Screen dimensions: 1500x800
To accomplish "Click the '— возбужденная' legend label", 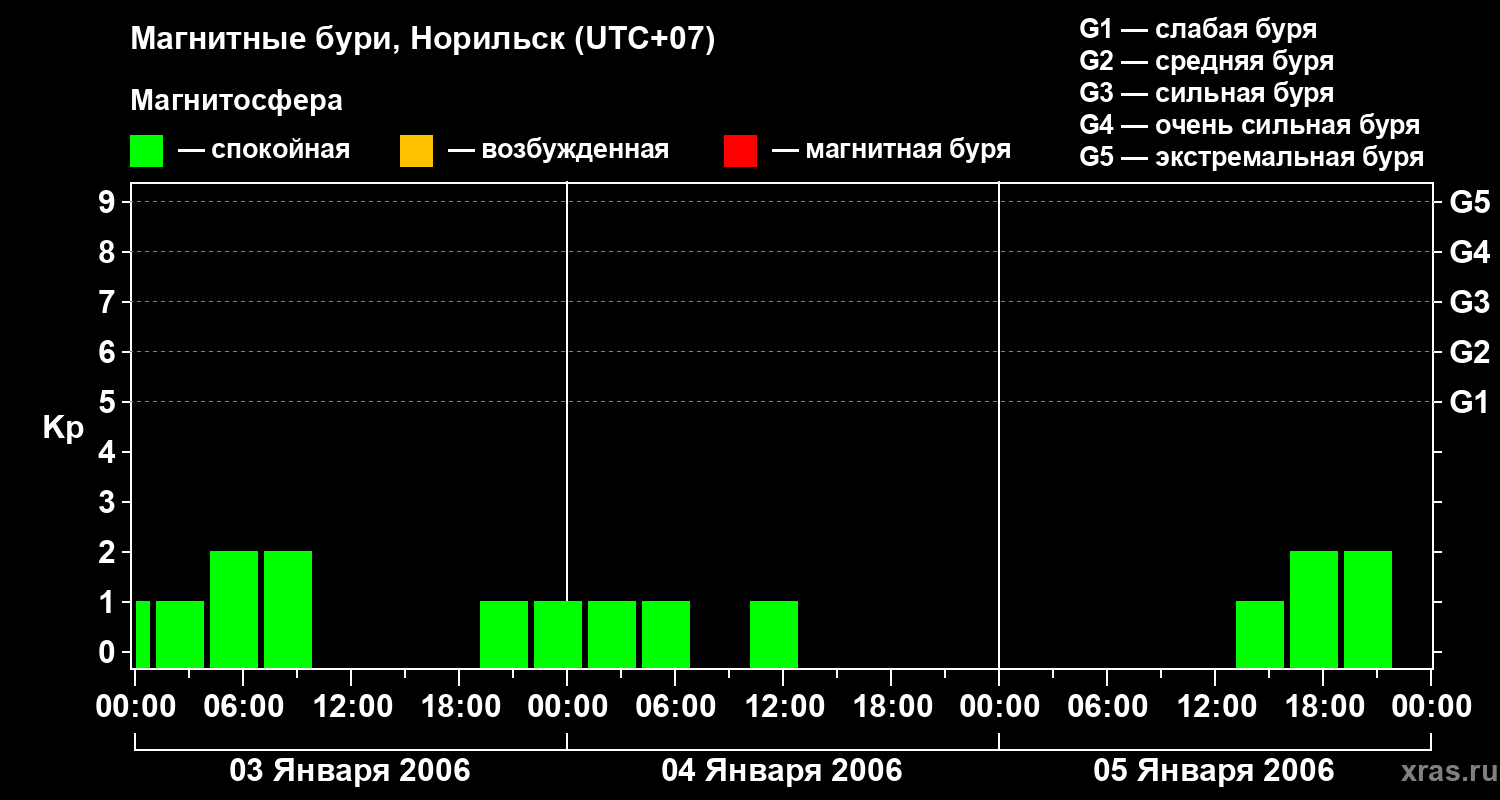I will 558,150.
